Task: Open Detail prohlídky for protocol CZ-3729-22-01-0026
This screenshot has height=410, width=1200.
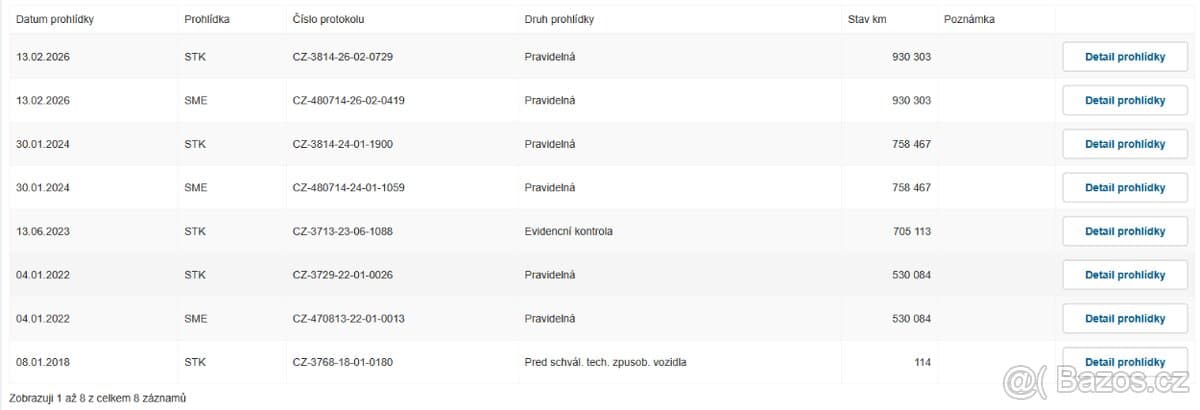Action: coord(1125,275)
